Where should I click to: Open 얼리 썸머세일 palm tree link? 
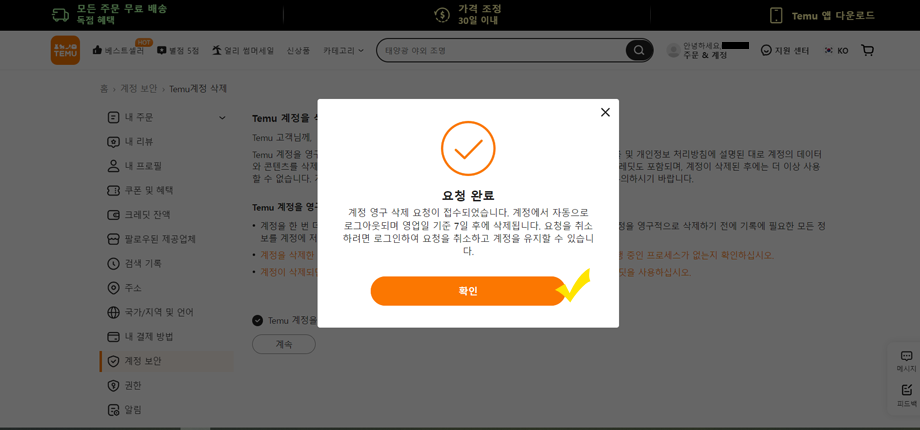point(243,50)
